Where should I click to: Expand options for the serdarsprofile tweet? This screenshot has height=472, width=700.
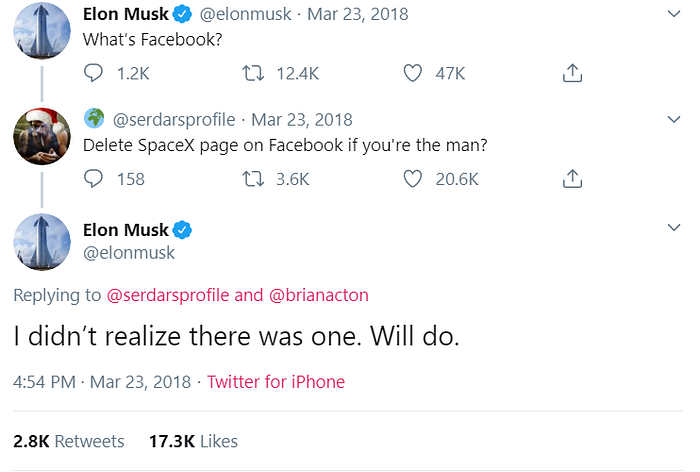[x=673, y=120]
